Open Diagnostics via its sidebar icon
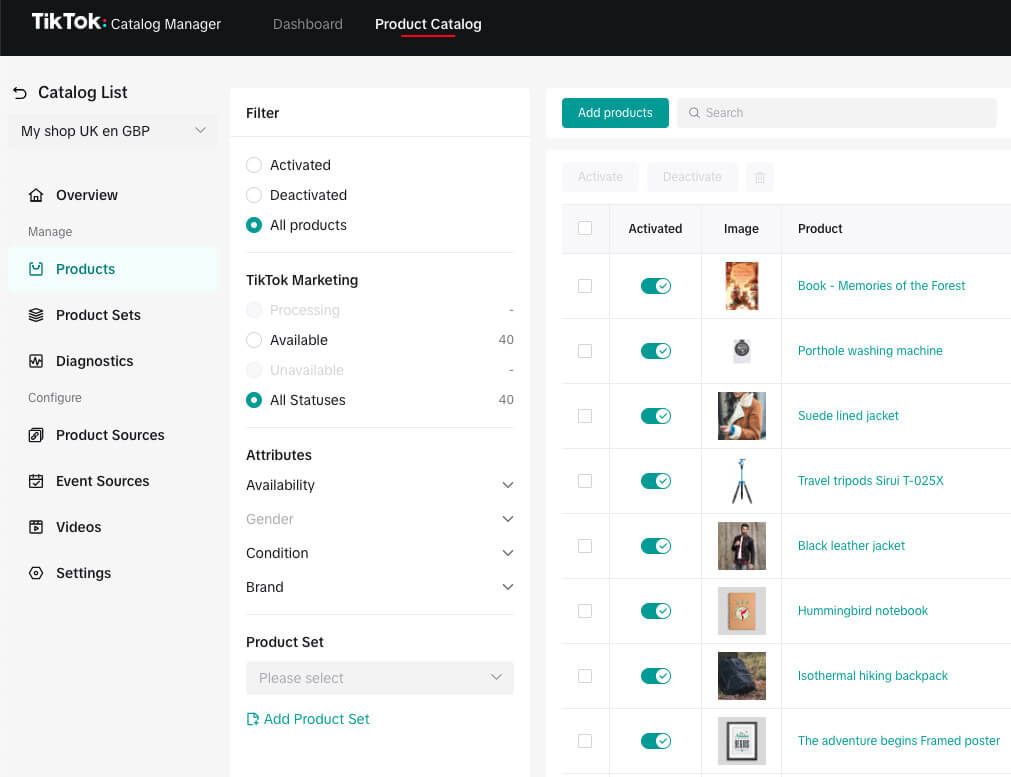The width and height of the screenshot is (1011, 777). pos(36,361)
